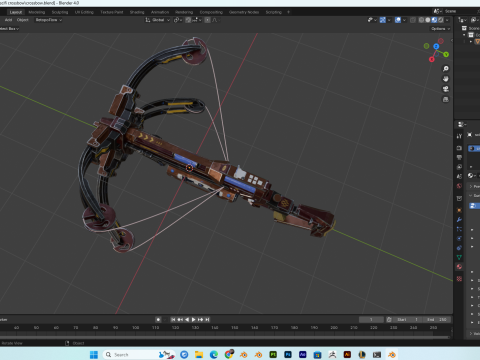Open File Explorer from the taskbar
Screen dimensions: 480x360
coord(199,355)
